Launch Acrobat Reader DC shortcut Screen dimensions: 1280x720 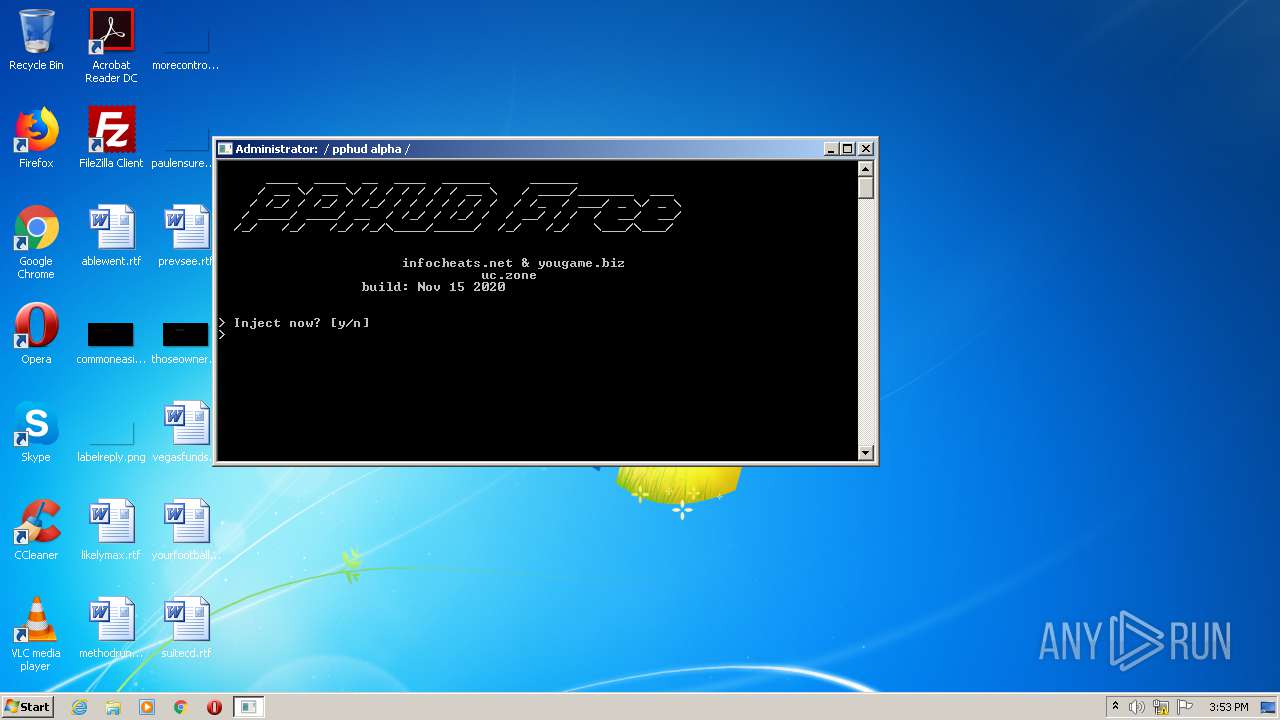[x=111, y=46]
